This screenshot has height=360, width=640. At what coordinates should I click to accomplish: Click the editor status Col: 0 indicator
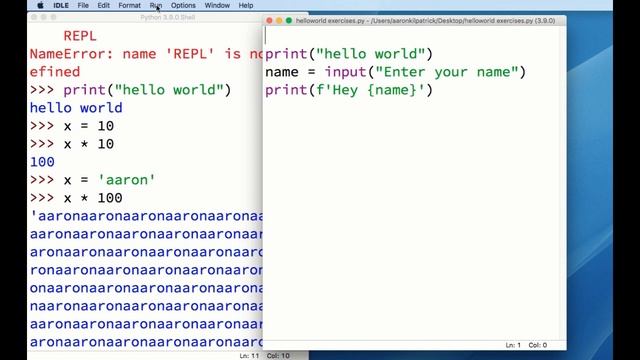[538, 345]
